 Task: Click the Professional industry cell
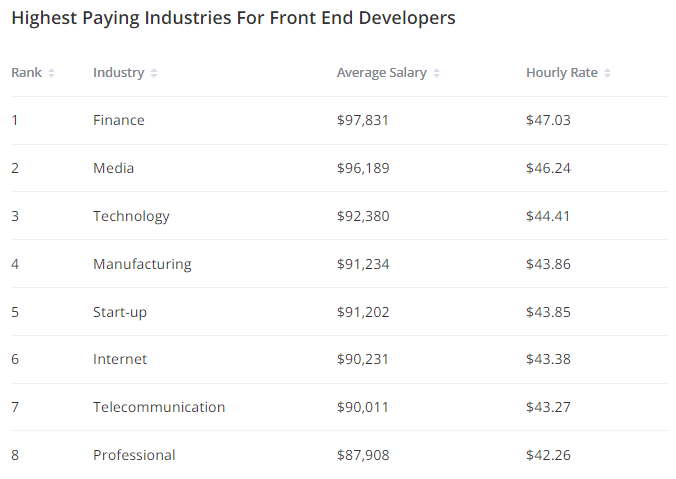coord(134,455)
